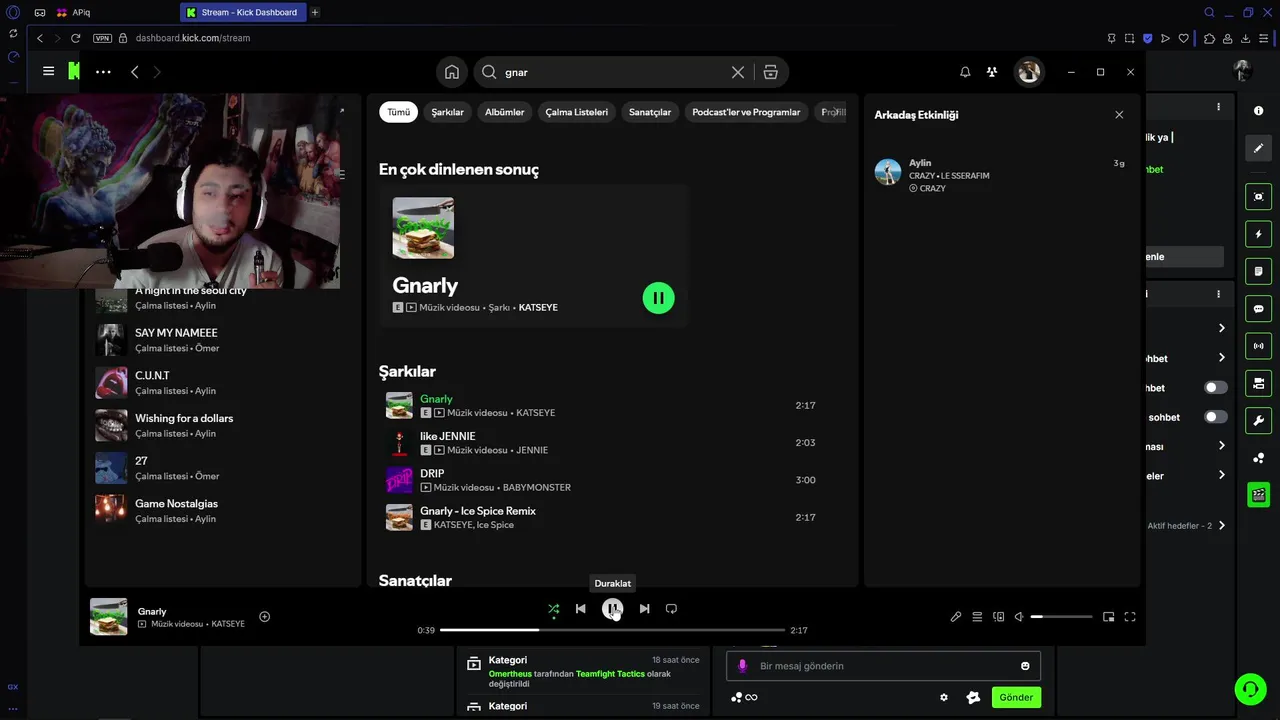Click the Kick pencil edit icon
Screen dimensions: 1280x720
1258,148
